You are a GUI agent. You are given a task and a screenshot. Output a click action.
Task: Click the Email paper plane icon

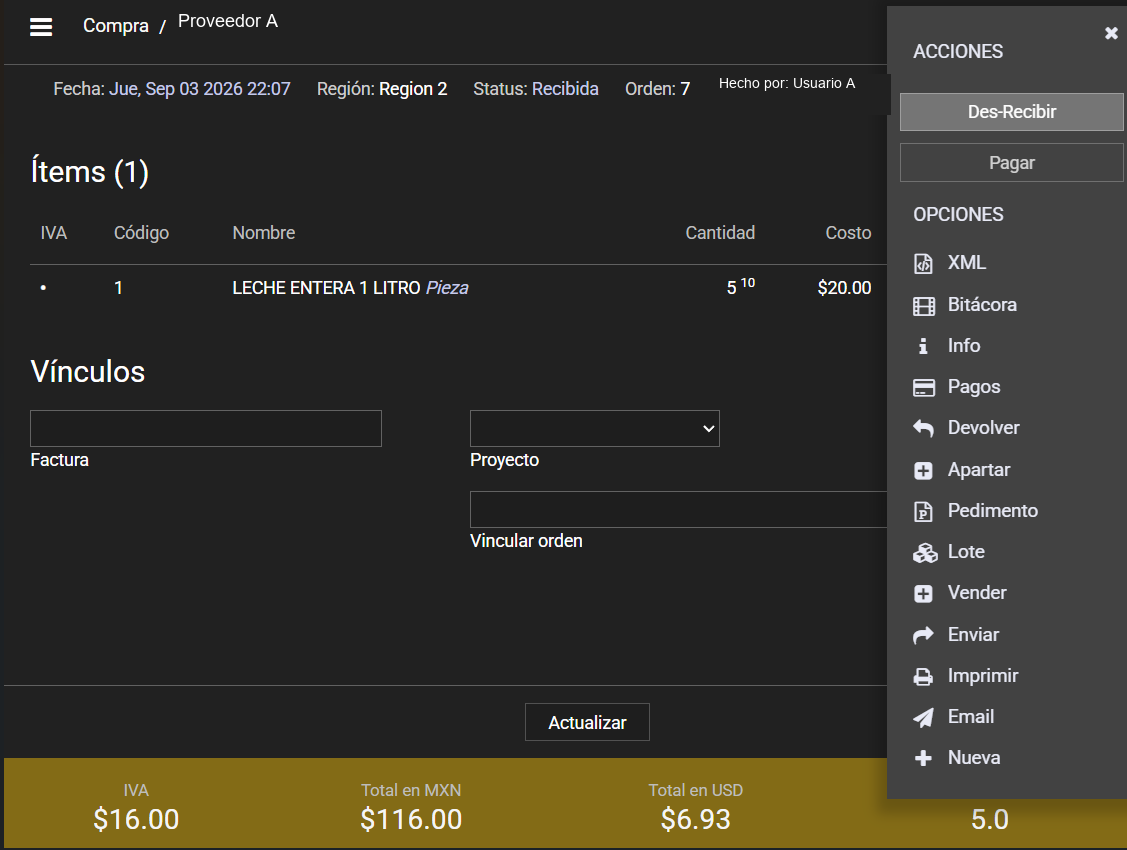[x=924, y=718]
